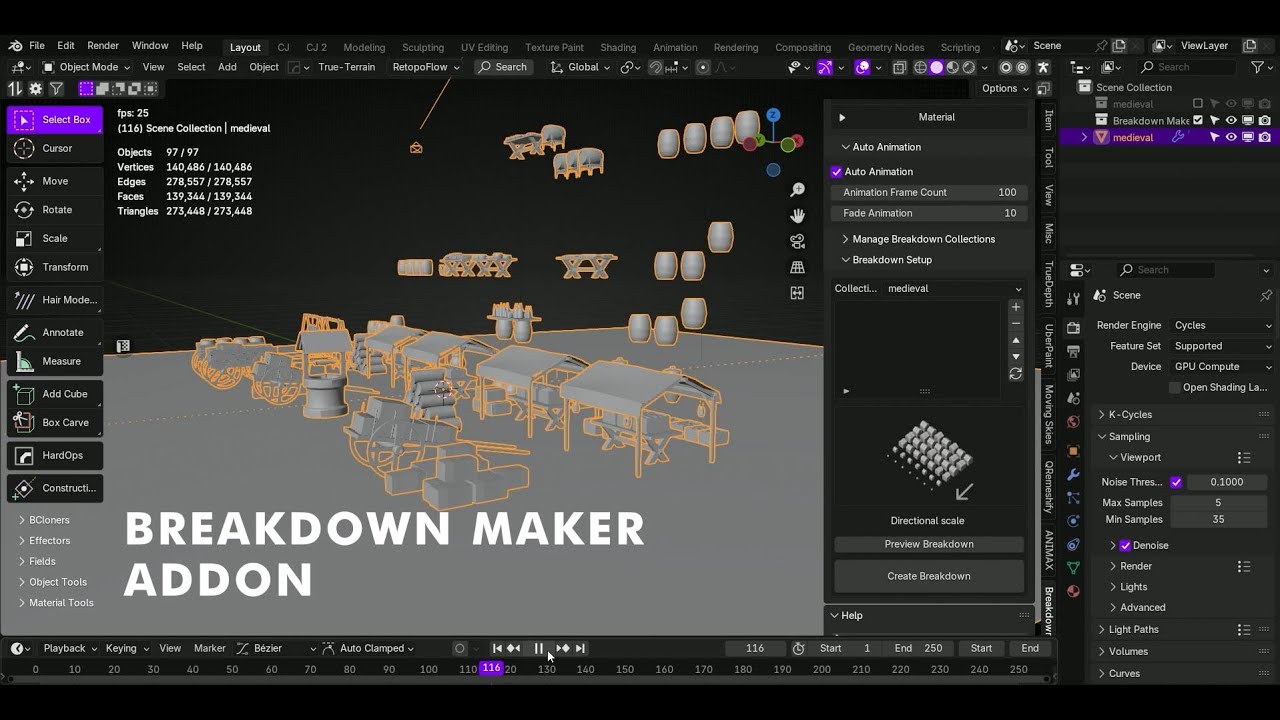The height and width of the screenshot is (720, 1280).
Task: Click the pan view hand icon
Action: 797,216
